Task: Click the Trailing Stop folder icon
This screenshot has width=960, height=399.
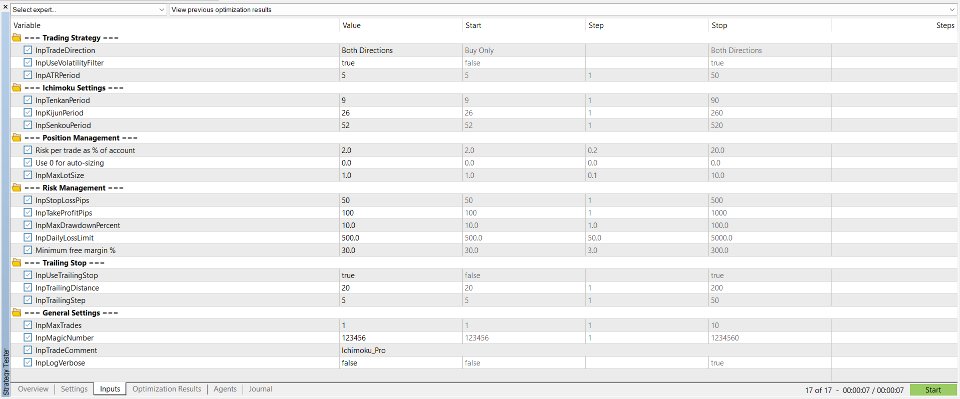Action: pos(17,263)
